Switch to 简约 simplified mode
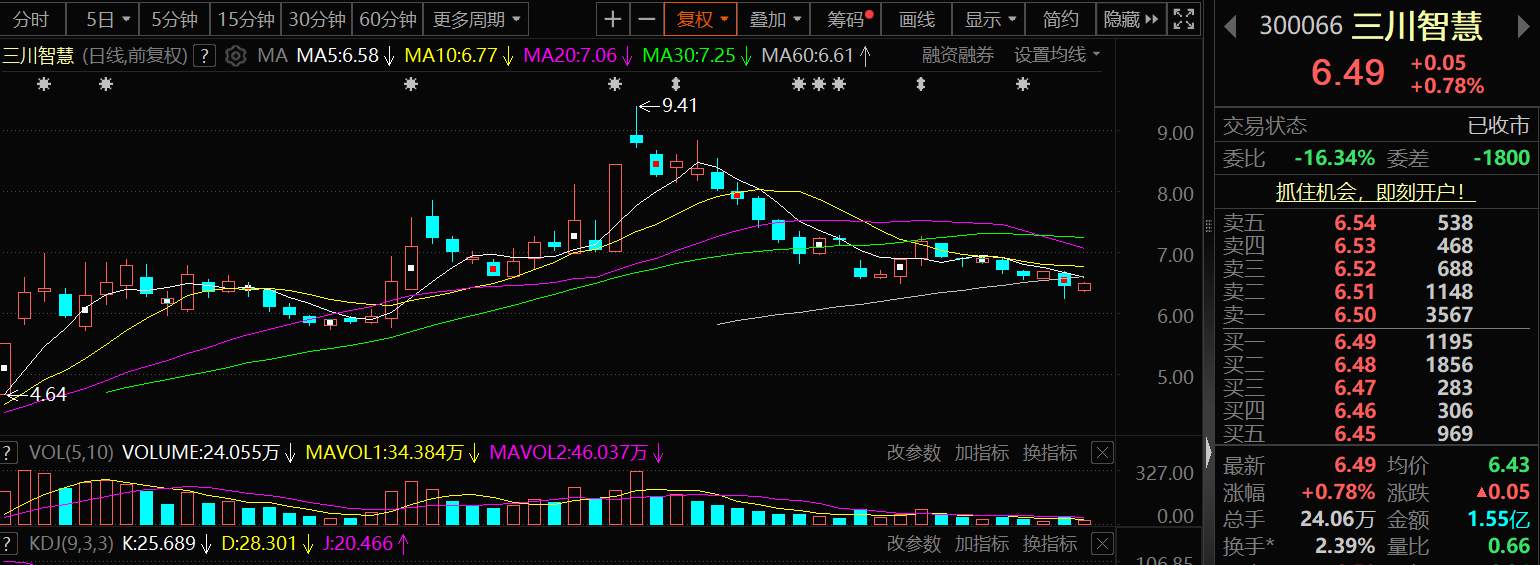This screenshot has height=565, width=1540. tap(1061, 19)
